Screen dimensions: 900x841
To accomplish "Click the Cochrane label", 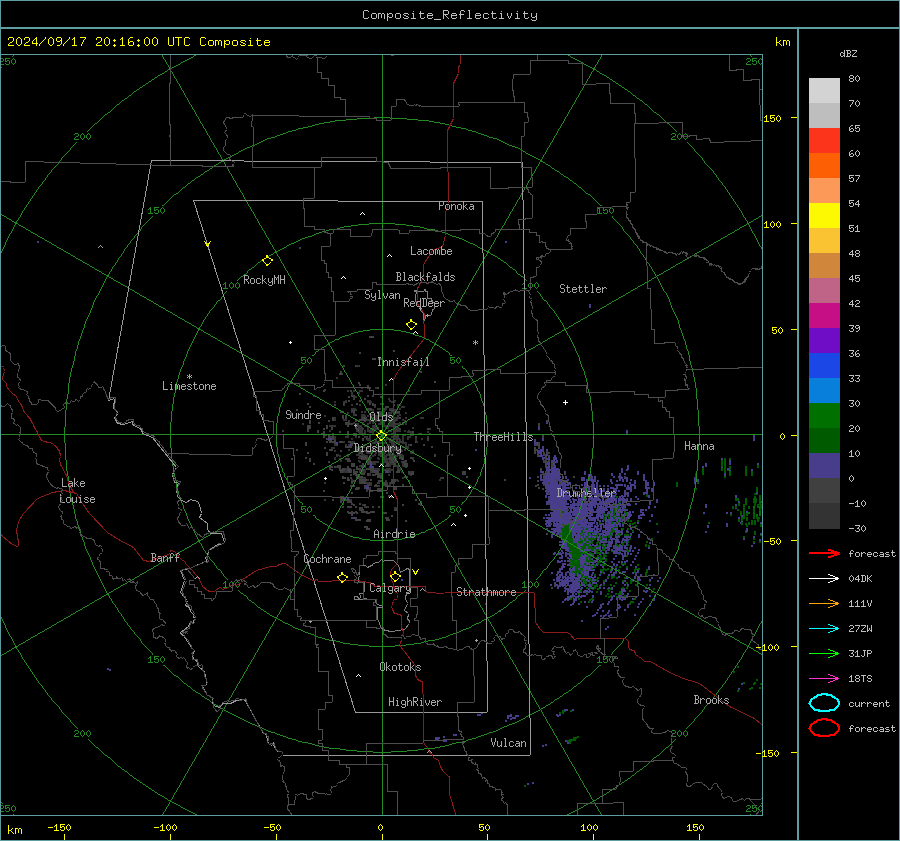I will click(x=327, y=559).
